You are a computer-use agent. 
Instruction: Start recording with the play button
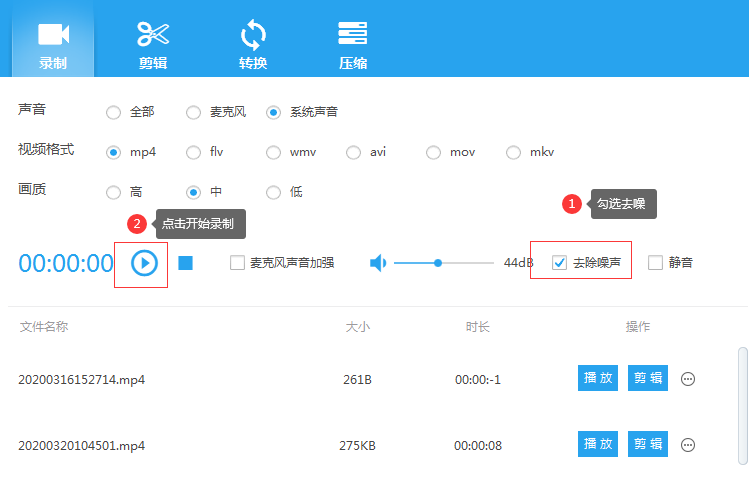click(x=145, y=263)
